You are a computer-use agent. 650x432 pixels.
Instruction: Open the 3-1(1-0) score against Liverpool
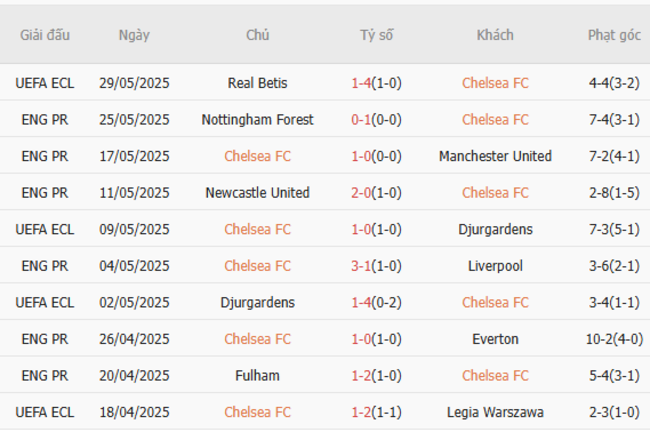376,266
